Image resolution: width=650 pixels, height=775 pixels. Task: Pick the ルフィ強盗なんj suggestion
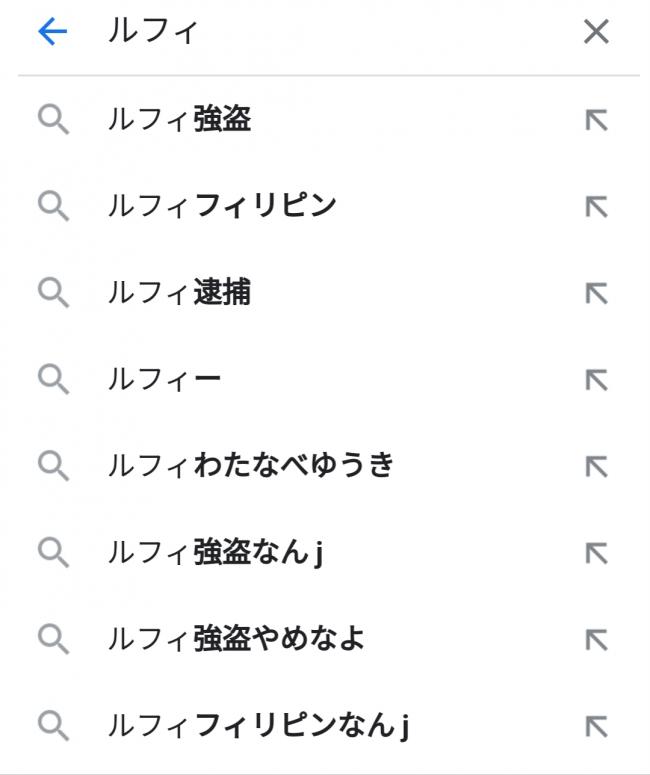click(x=325, y=553)
